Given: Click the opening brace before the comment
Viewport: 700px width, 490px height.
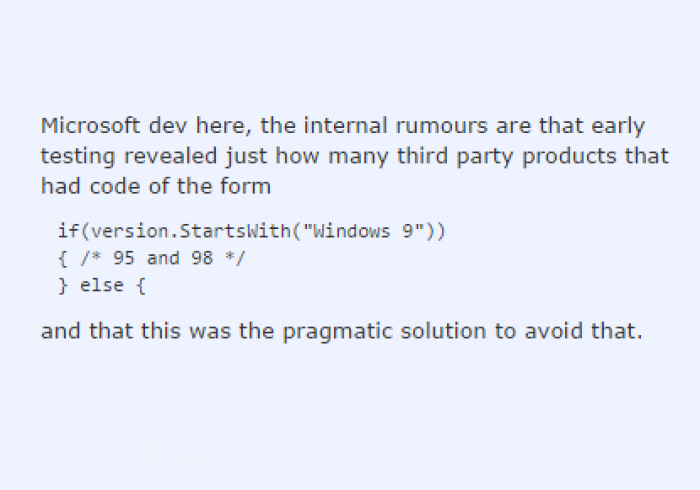Looking at the screenshot, I should (x=63, y=258).
